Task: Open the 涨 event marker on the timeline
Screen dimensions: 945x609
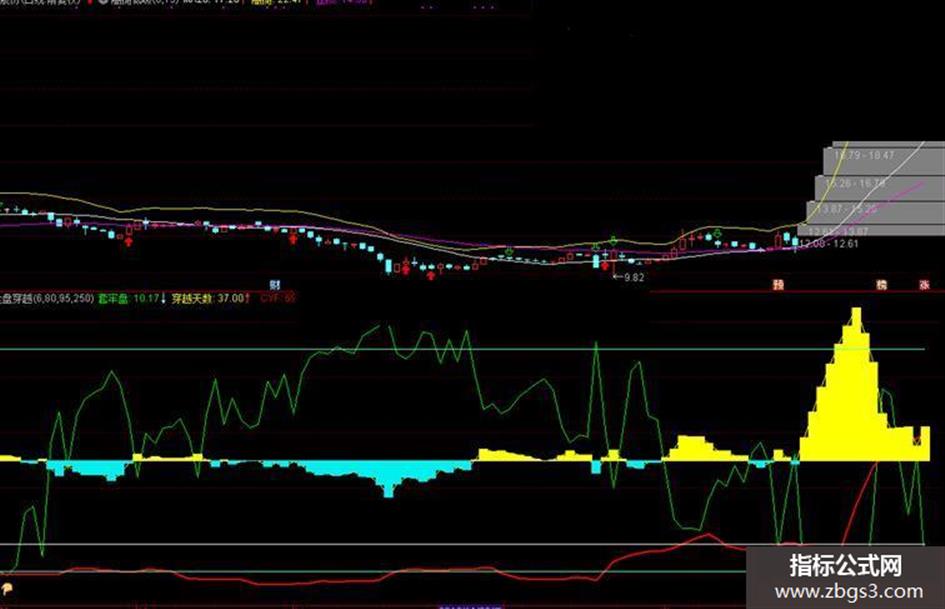Action: click(x=924, y=285)
